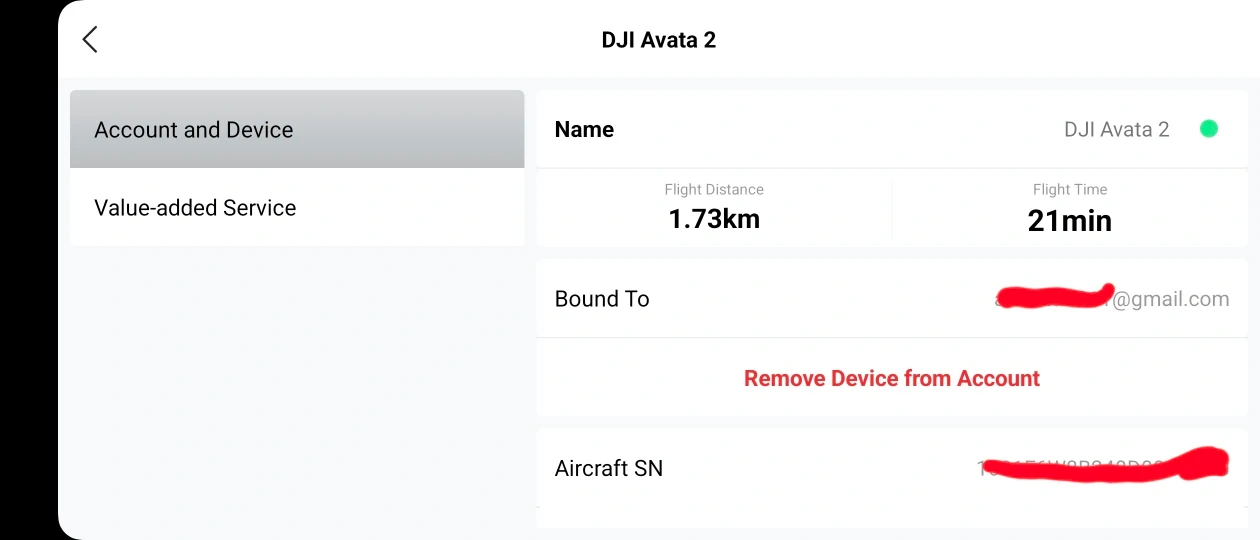
Task: Select the DJI Avata 2 device name value
Action: [x=1116, y=130]
